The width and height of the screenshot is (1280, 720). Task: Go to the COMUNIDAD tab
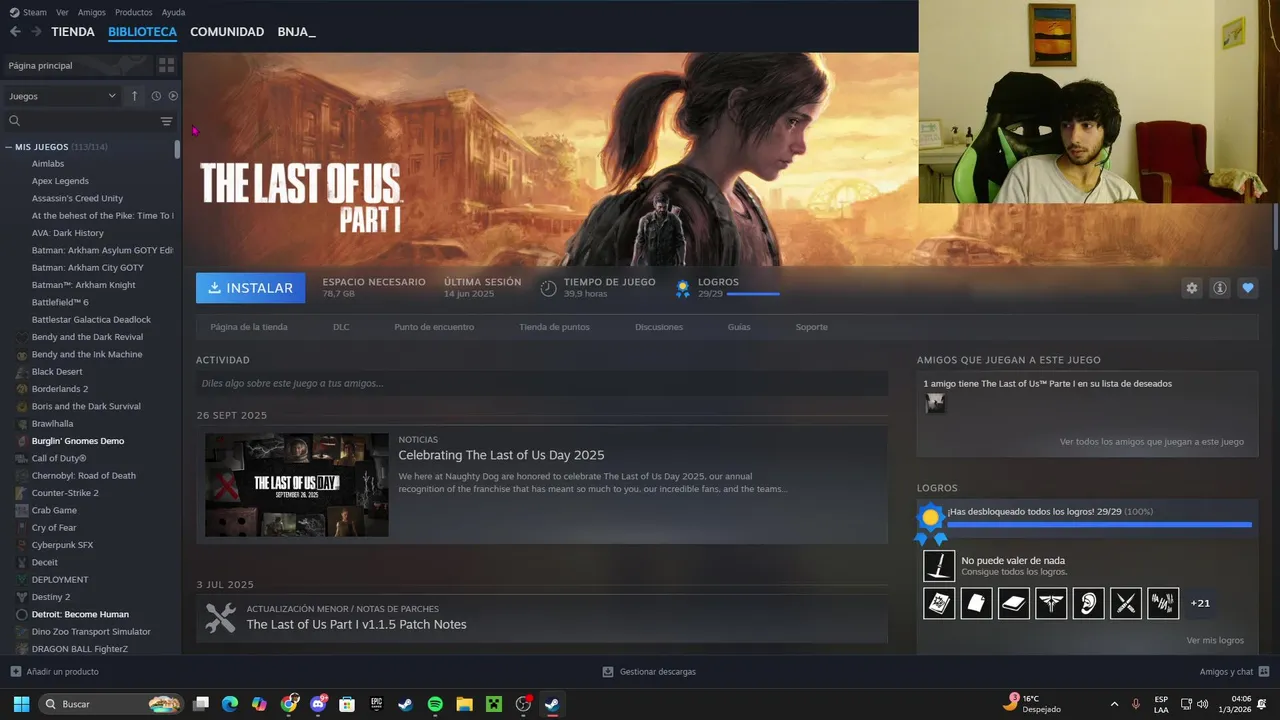point(227,32)
